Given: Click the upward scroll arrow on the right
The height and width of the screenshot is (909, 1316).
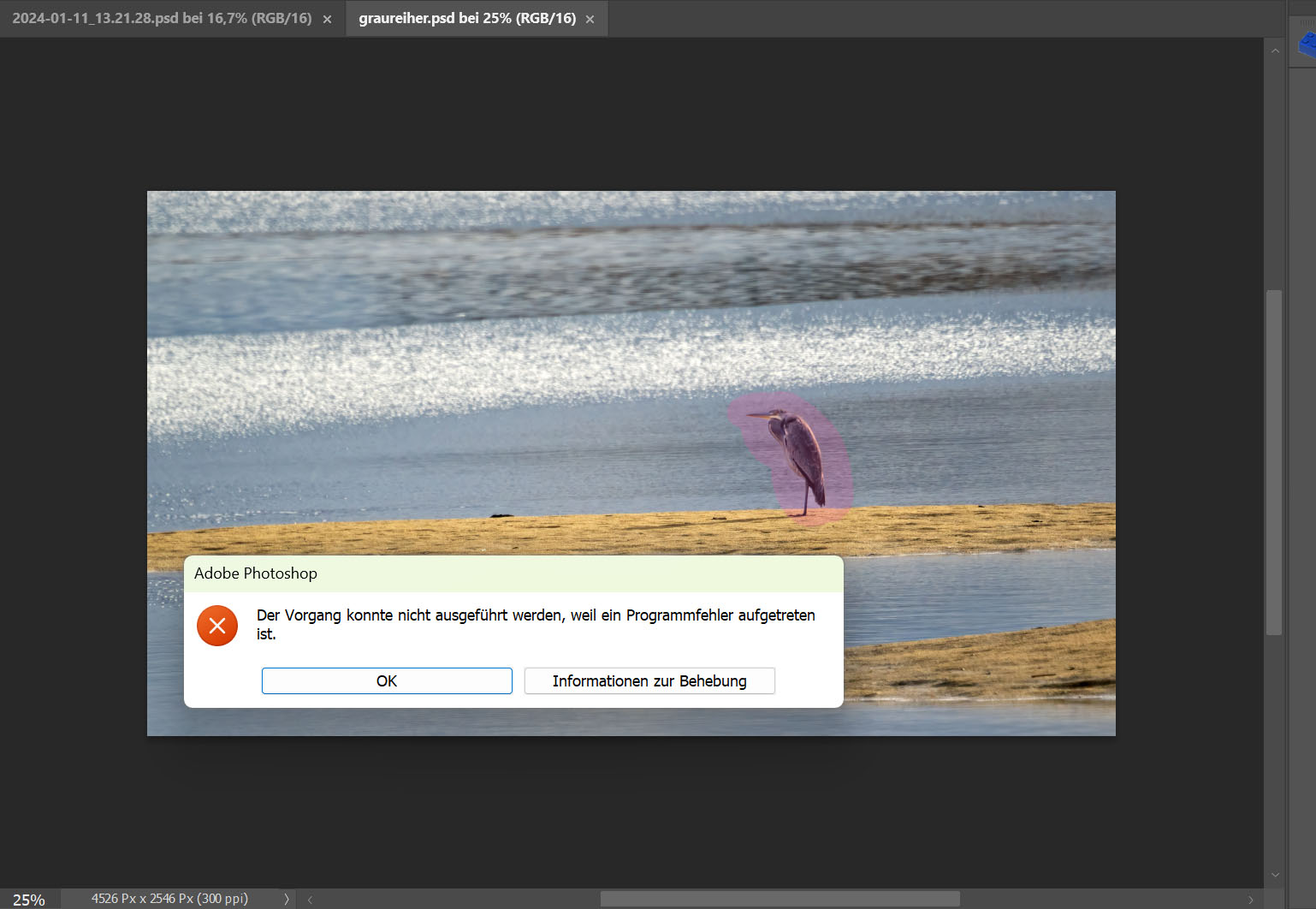Looking at the screenshot, I should coord(1275,50).
